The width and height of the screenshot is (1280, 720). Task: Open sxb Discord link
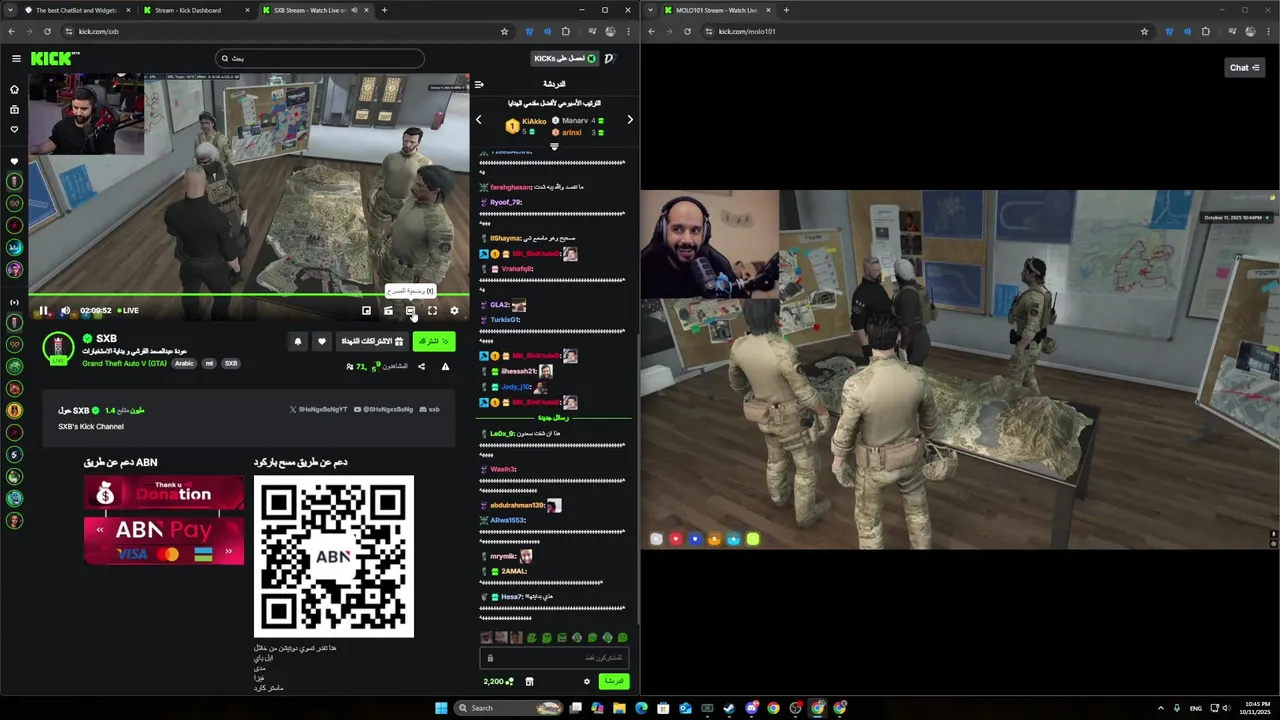pos(429,410)
